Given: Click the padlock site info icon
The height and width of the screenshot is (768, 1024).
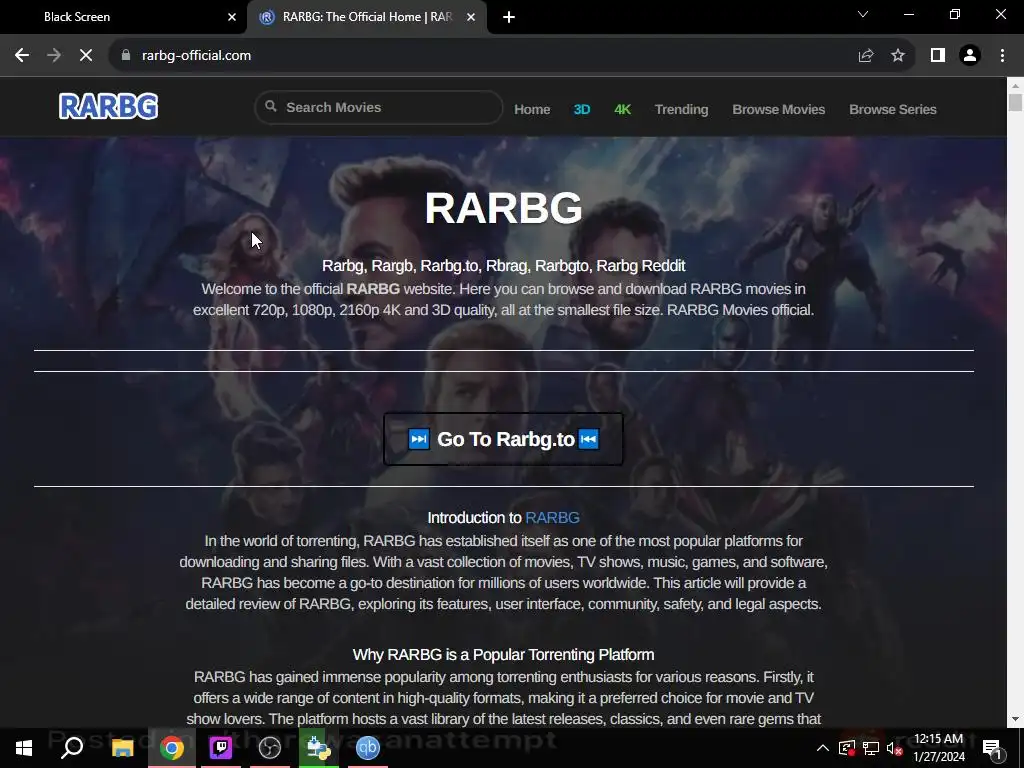Looking at the screenshot, I should [126, 56].
